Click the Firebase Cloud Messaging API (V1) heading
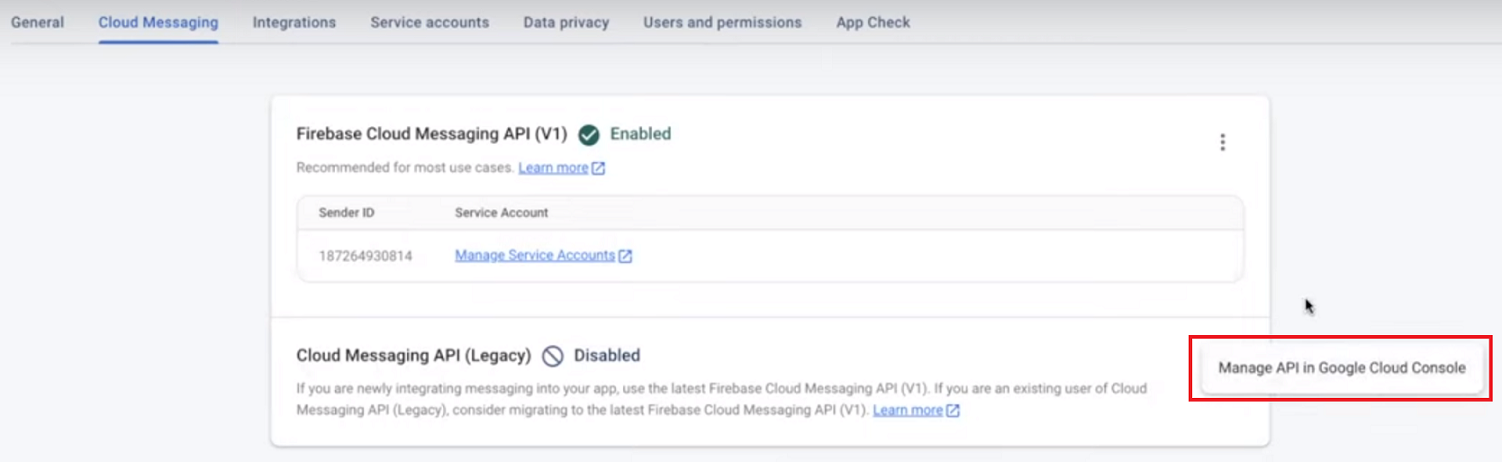The width and height of the screenshot is (1502, 462). point(432,134)
